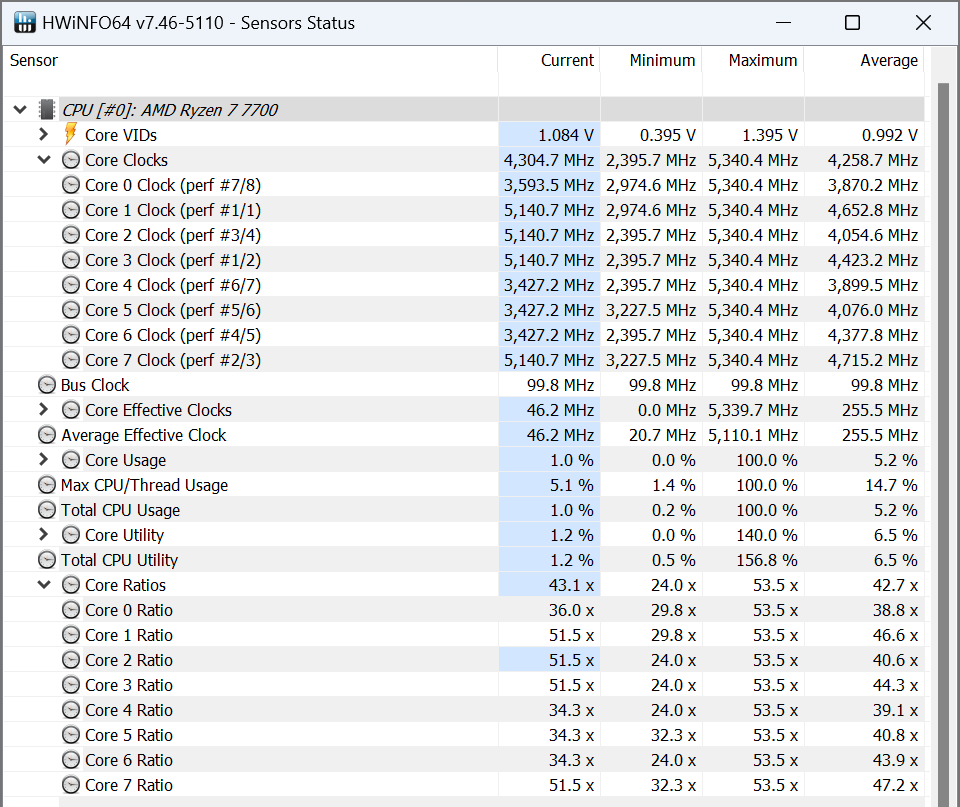Click the 1.084 V Core VIDs current value
Viewport: 960px width, 807px height.
566,135
